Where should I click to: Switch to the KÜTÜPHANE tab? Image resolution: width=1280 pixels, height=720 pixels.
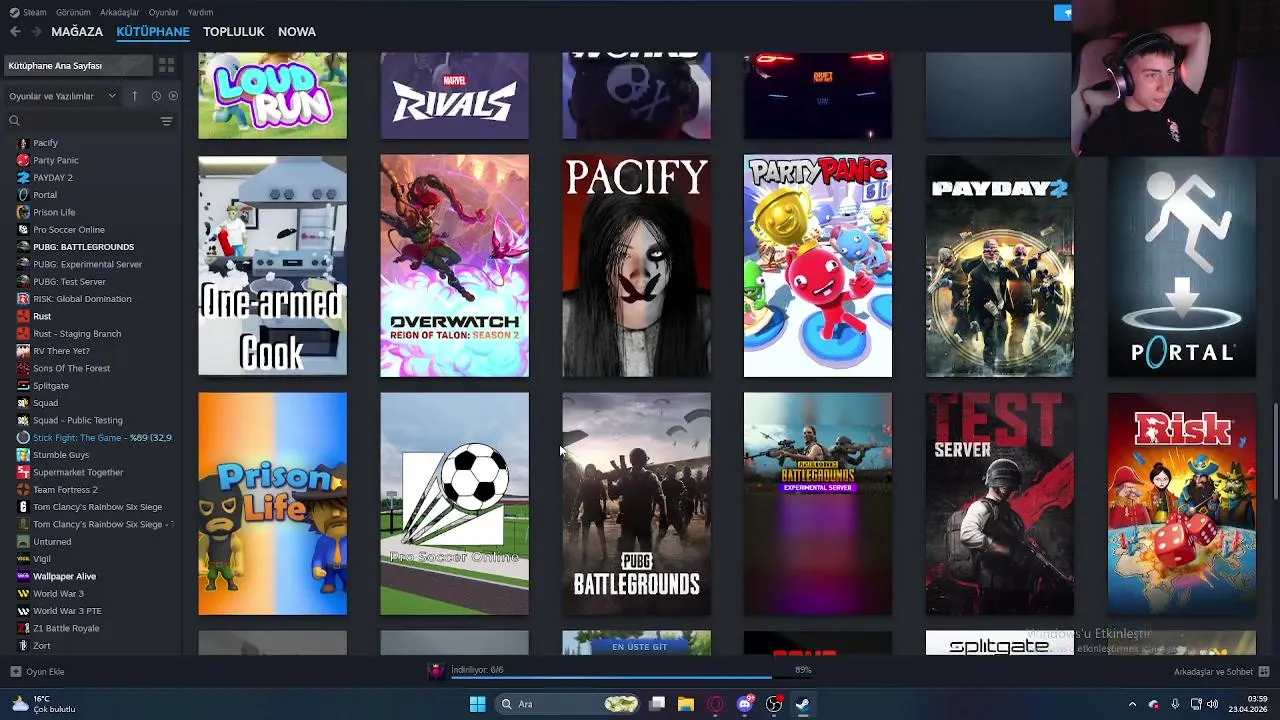(x=153, y=32)
